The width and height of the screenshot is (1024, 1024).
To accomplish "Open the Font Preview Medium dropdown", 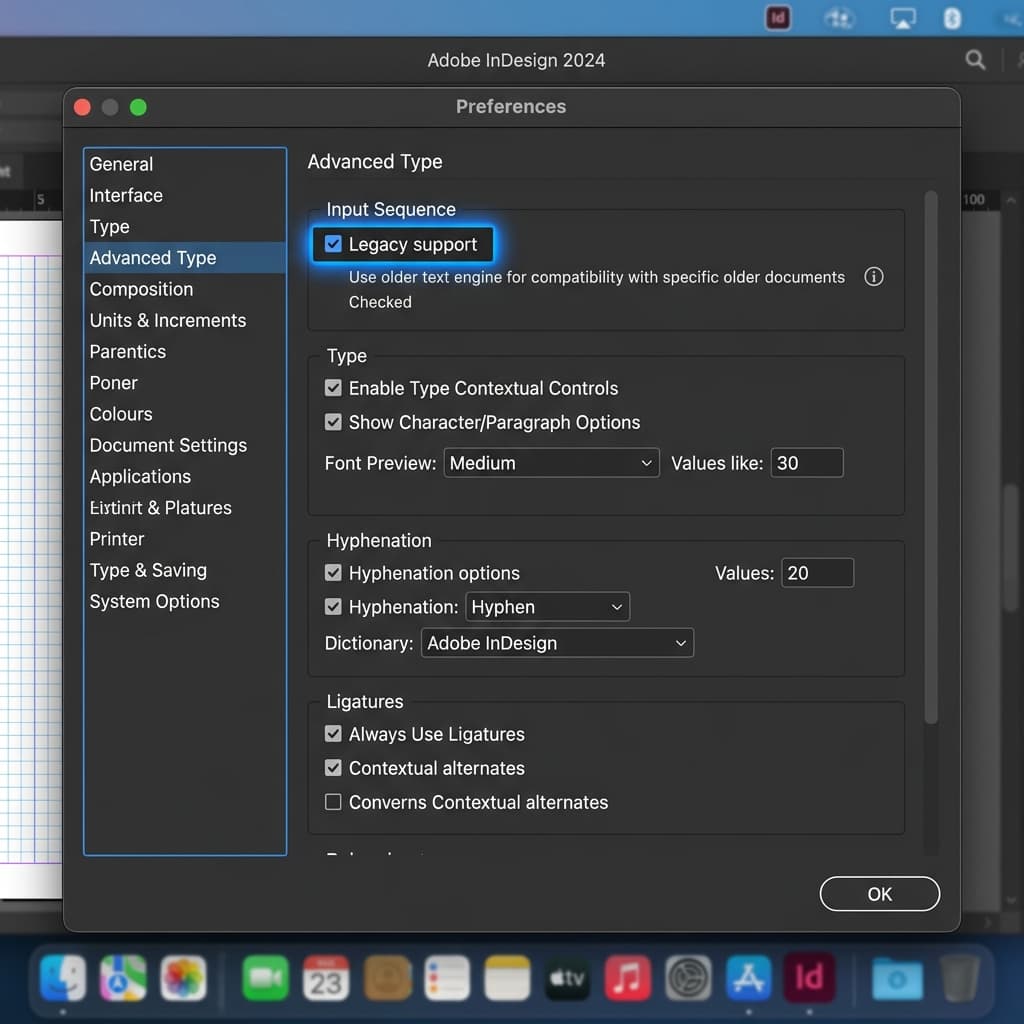I will click(x=551, y=463).
